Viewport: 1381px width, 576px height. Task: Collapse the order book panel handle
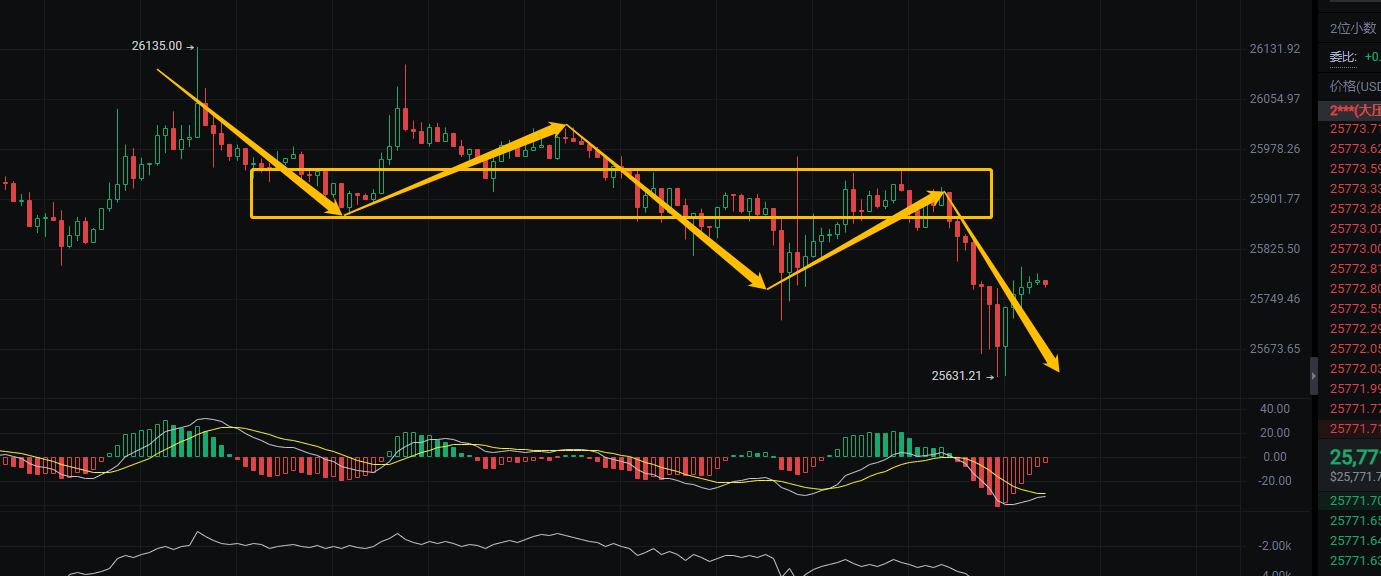[x=1314, y=376]
